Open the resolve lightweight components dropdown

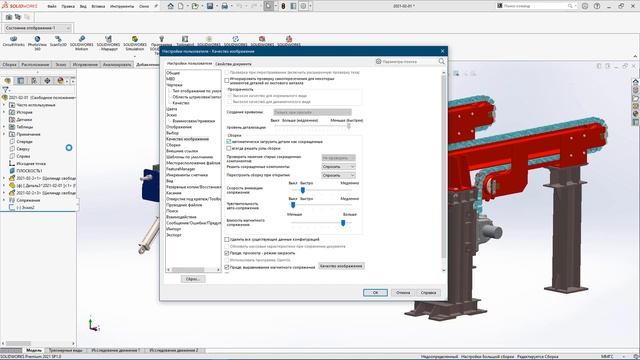[x=338, y=167]
